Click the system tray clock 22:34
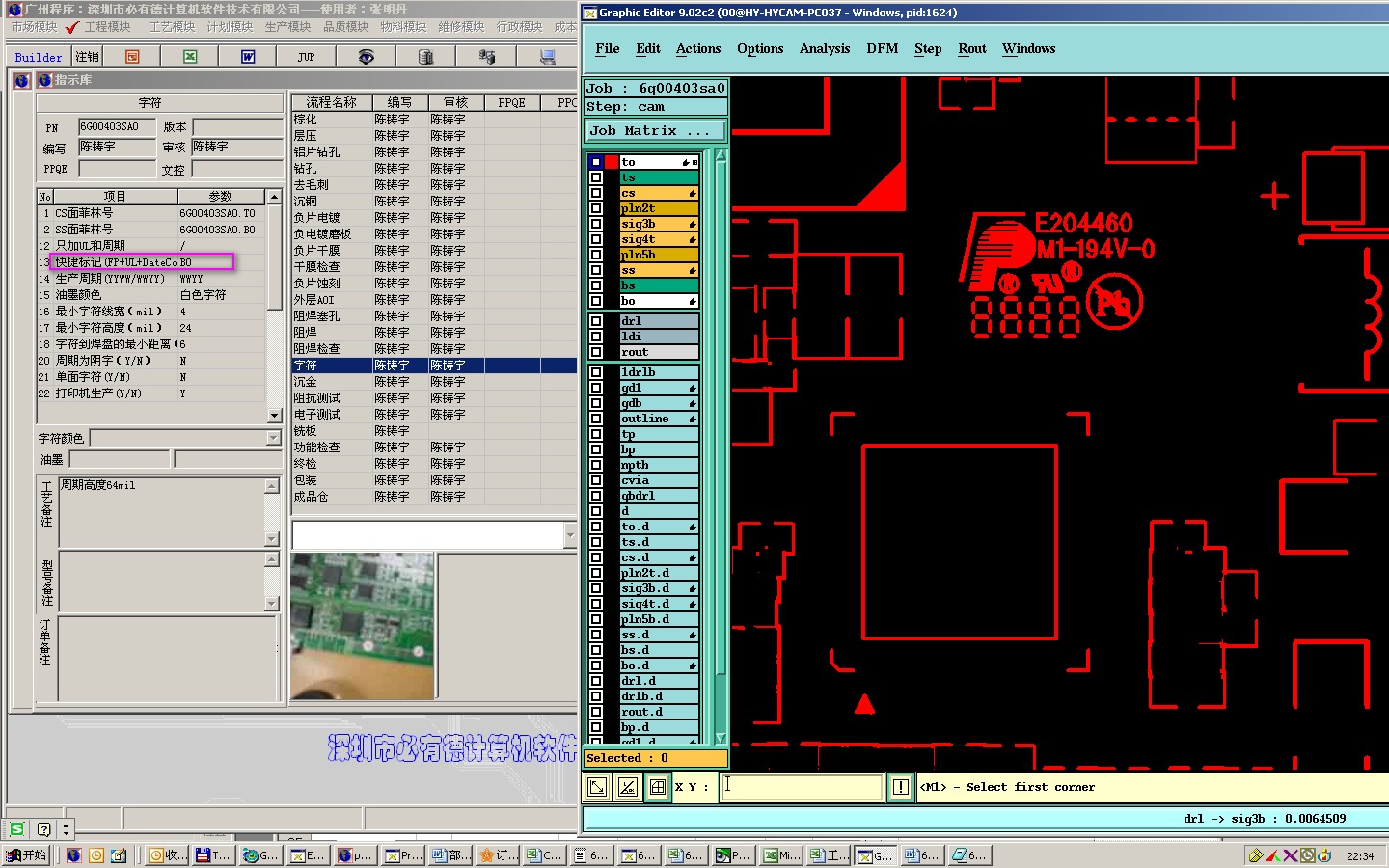This screenshot has height=868, width=1389. pyautogui.click(x=1360, y=856)
